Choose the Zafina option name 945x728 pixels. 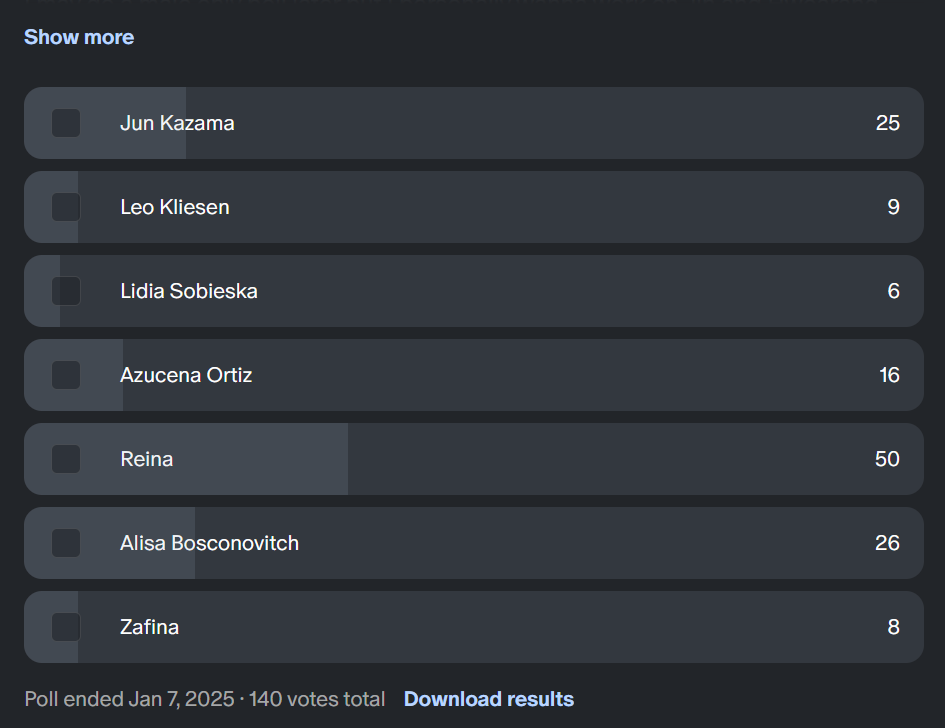click(x=149, y=627)
